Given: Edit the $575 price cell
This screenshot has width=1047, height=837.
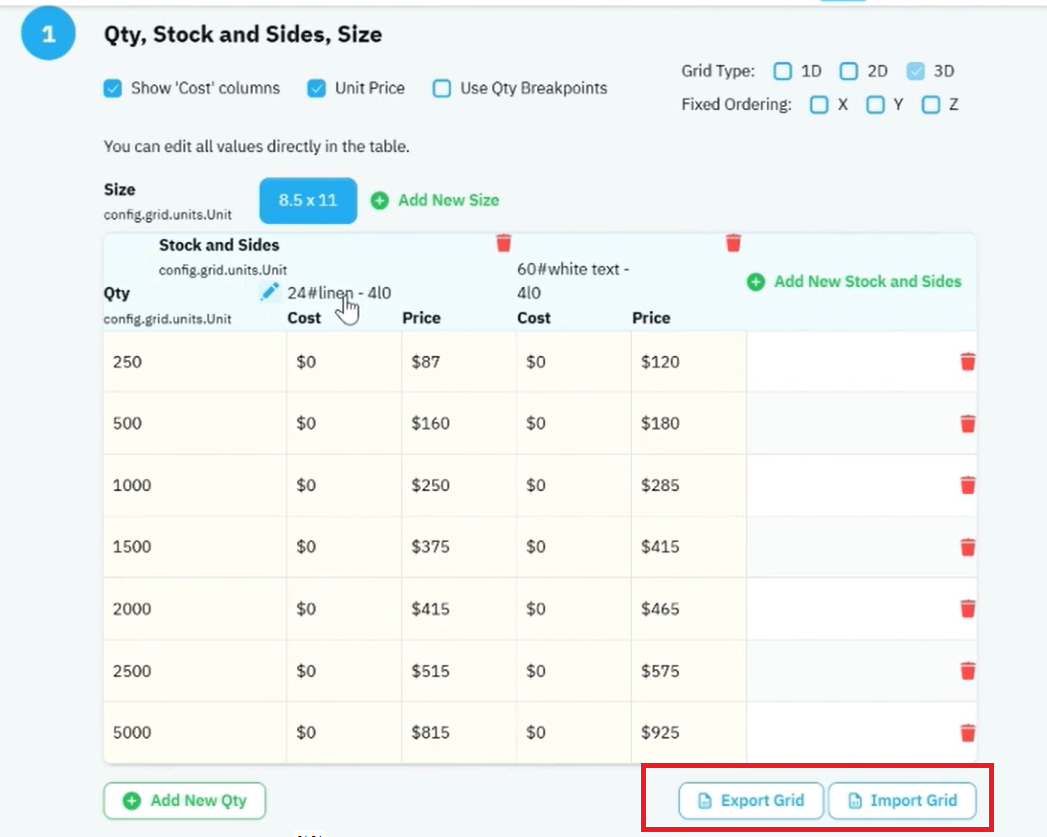Looking at the screenshot, I should (x=688, y=670).
